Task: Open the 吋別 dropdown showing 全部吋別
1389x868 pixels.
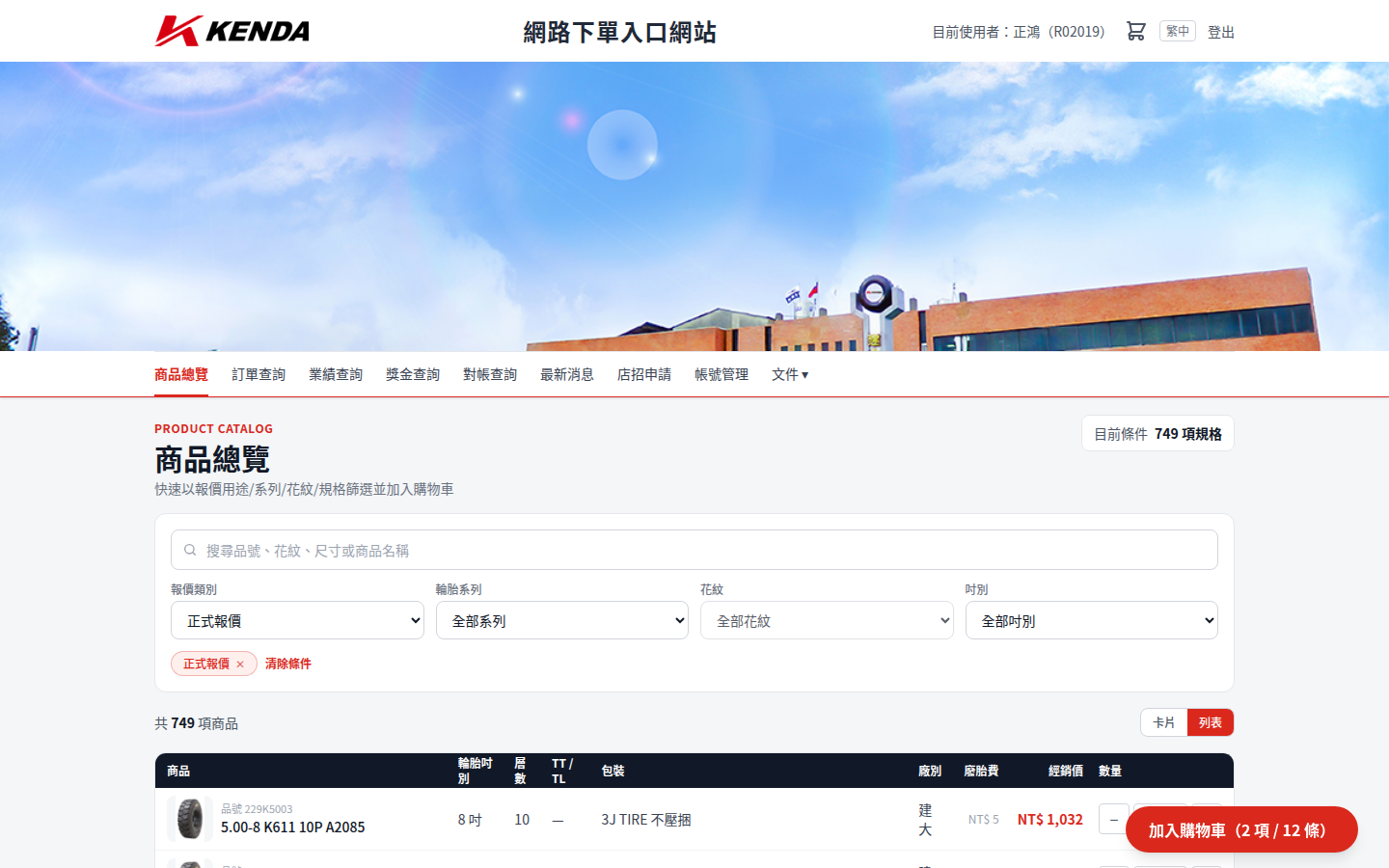Action: tap(1092, 620)
